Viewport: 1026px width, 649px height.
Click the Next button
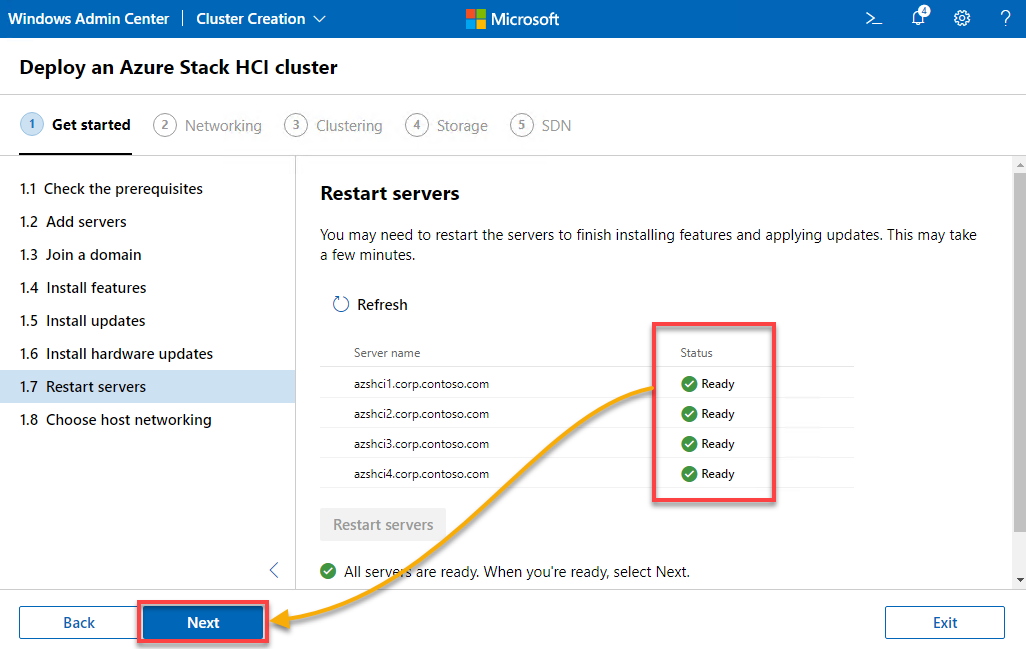pyautogui.click(x=203, y=622)
